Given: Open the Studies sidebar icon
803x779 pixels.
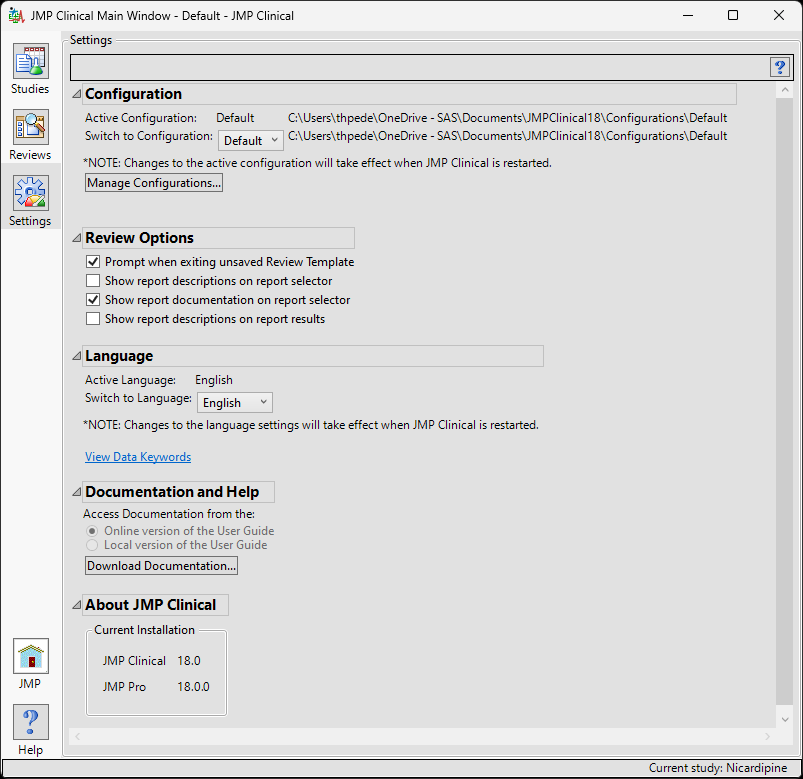Looking at the screenshot, I should (31, 61).
